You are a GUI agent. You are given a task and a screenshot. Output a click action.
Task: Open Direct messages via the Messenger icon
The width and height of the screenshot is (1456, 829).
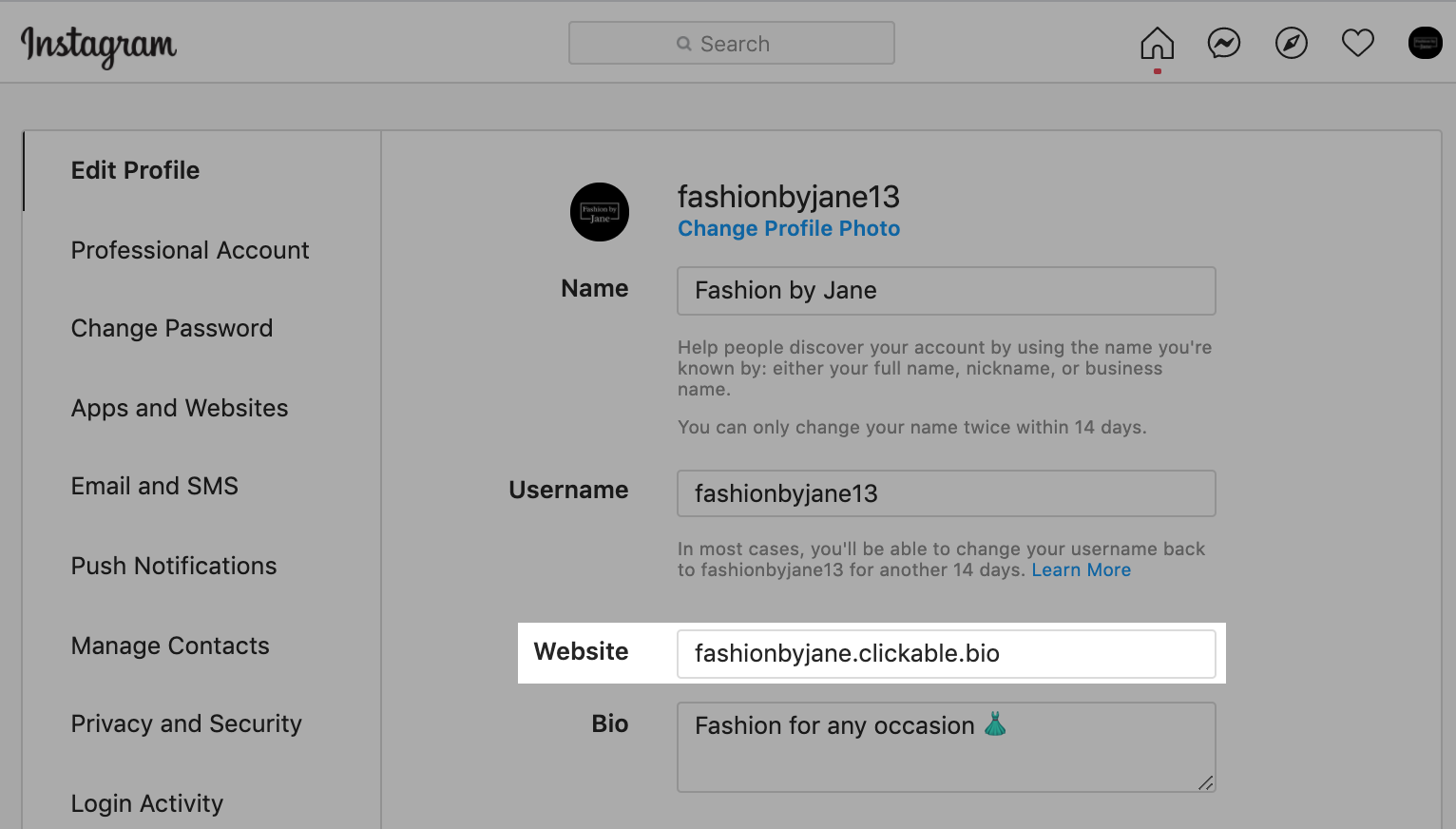(x=1223, y=43)
